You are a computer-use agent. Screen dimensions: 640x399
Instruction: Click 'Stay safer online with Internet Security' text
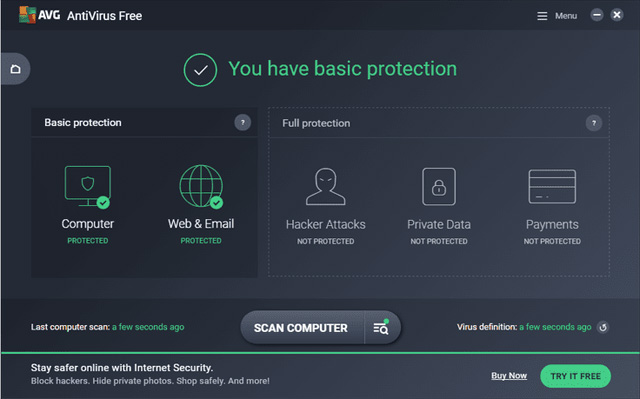coord(122,368)
